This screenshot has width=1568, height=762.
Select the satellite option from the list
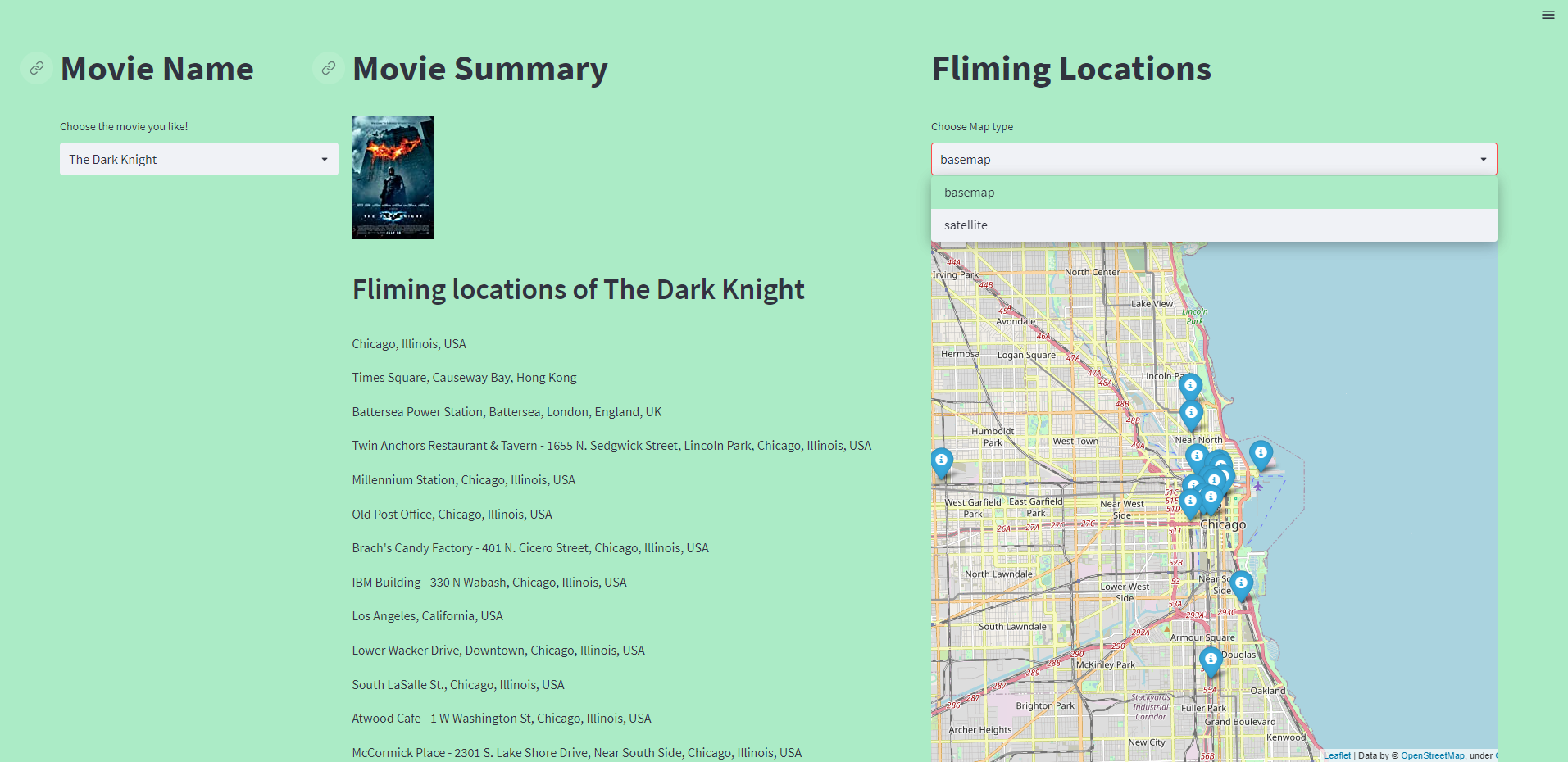[966, 225]
